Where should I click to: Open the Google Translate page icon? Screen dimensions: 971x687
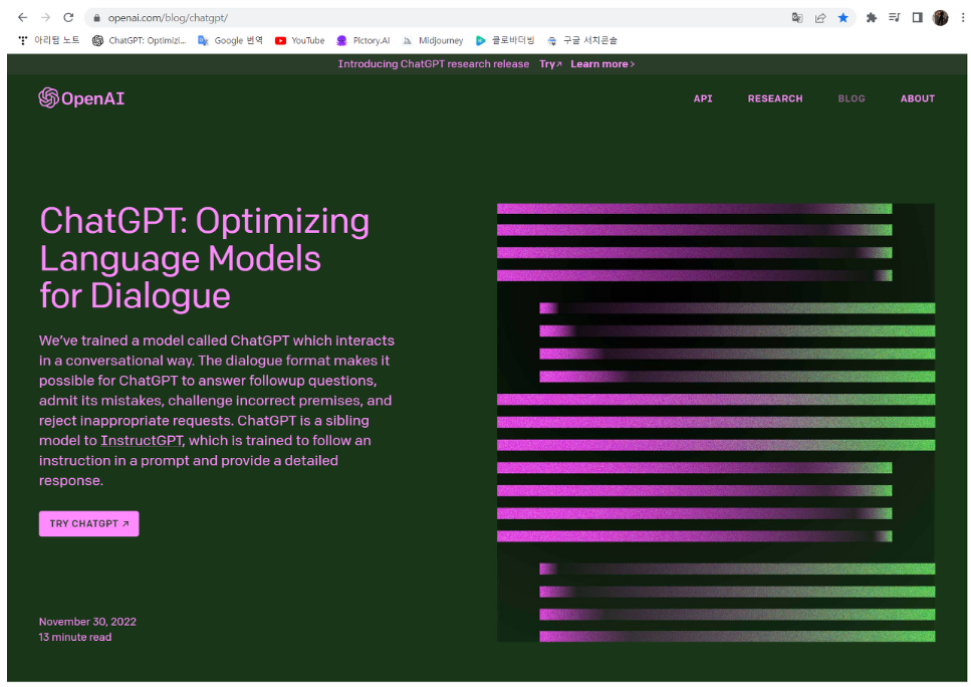[x=797, y=18]
